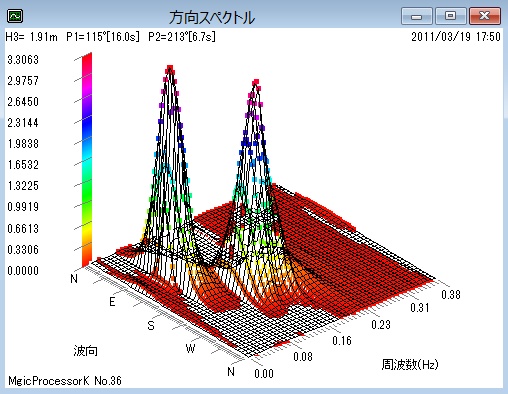Click the 方向スペクトル window title text
The height and width of the screenshot is (394, 508).
pyautogui.click(x=212, y=17)
